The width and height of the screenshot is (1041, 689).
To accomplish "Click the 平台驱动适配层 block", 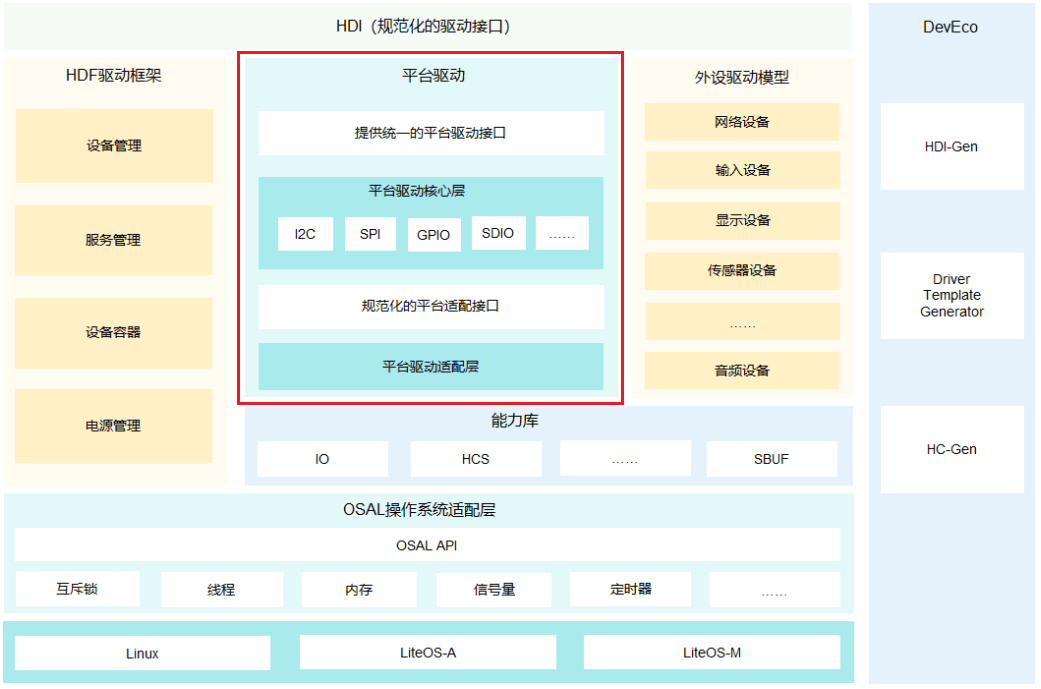I will pyautogui.click(x=431, y=366).
